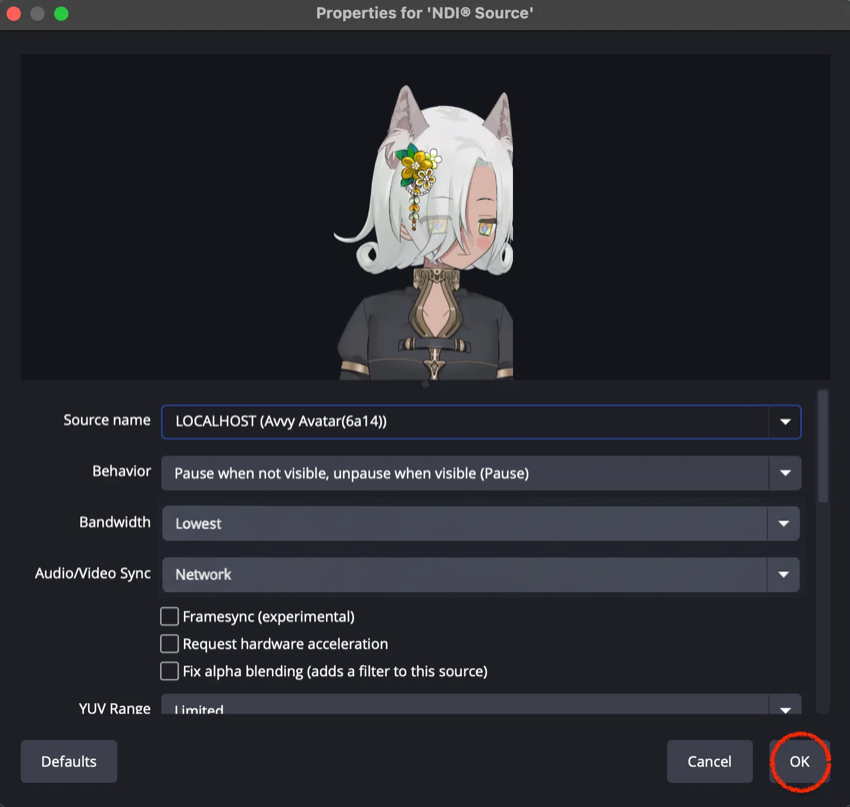Click Cancel to discard changes
The height and width of the screenshot is (807, 850).
click(x=709, y=761)
